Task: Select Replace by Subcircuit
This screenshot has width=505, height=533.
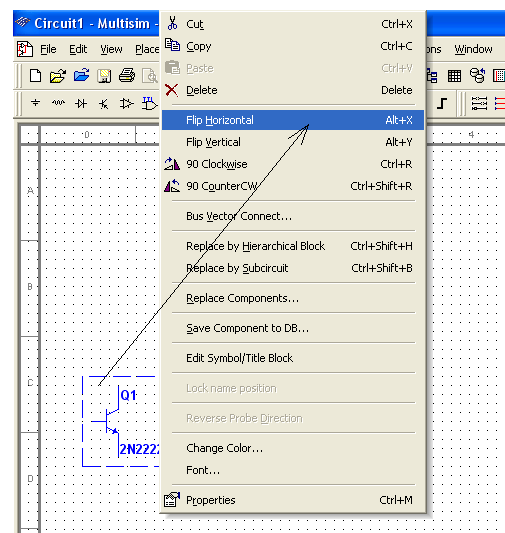Action: pos(293,268)
